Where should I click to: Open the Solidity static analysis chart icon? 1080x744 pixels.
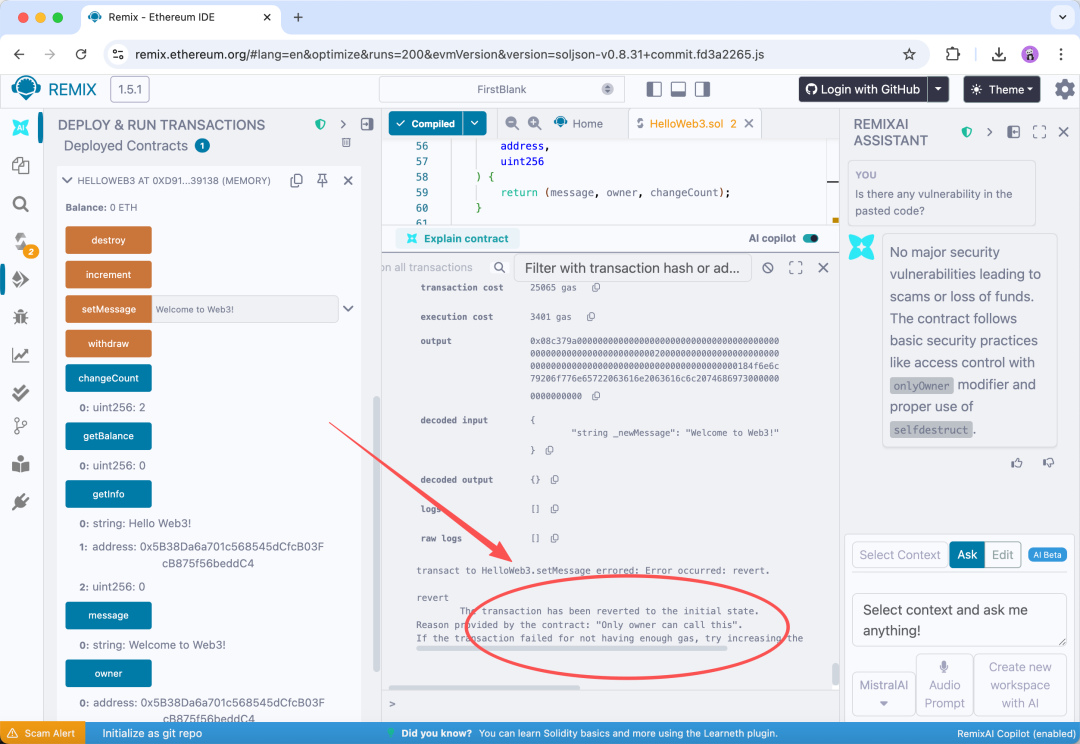21,355
